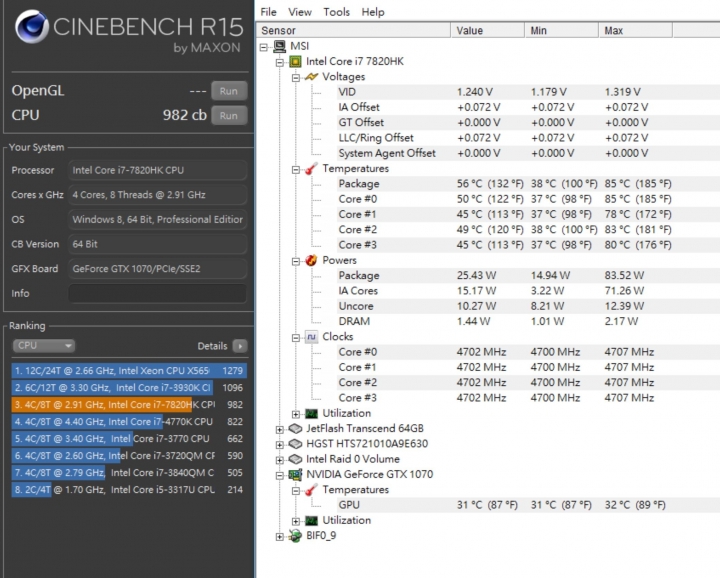Open the File menu
720x578 pixels.
coord(268,12)
